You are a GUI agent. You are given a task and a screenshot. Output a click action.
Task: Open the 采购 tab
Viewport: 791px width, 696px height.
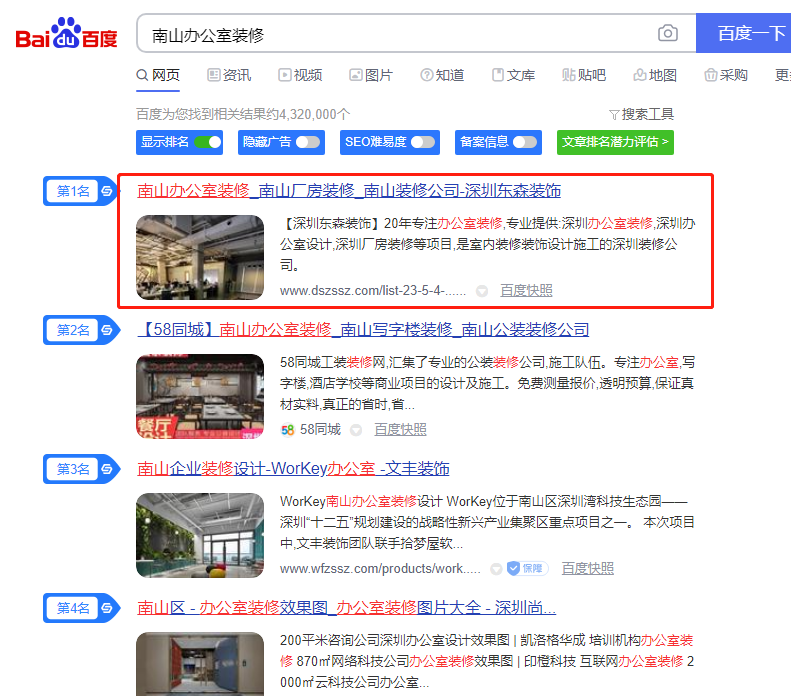click(x=726, y=76)
